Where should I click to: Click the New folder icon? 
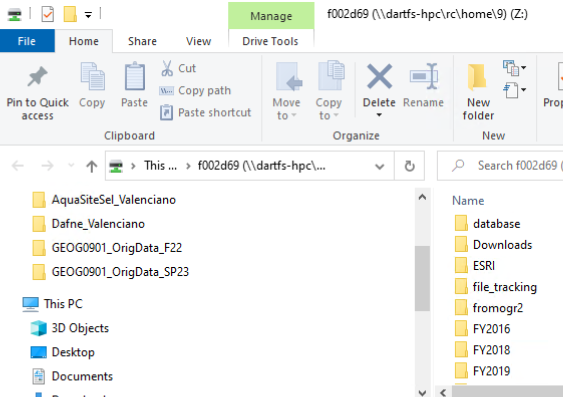477,76
